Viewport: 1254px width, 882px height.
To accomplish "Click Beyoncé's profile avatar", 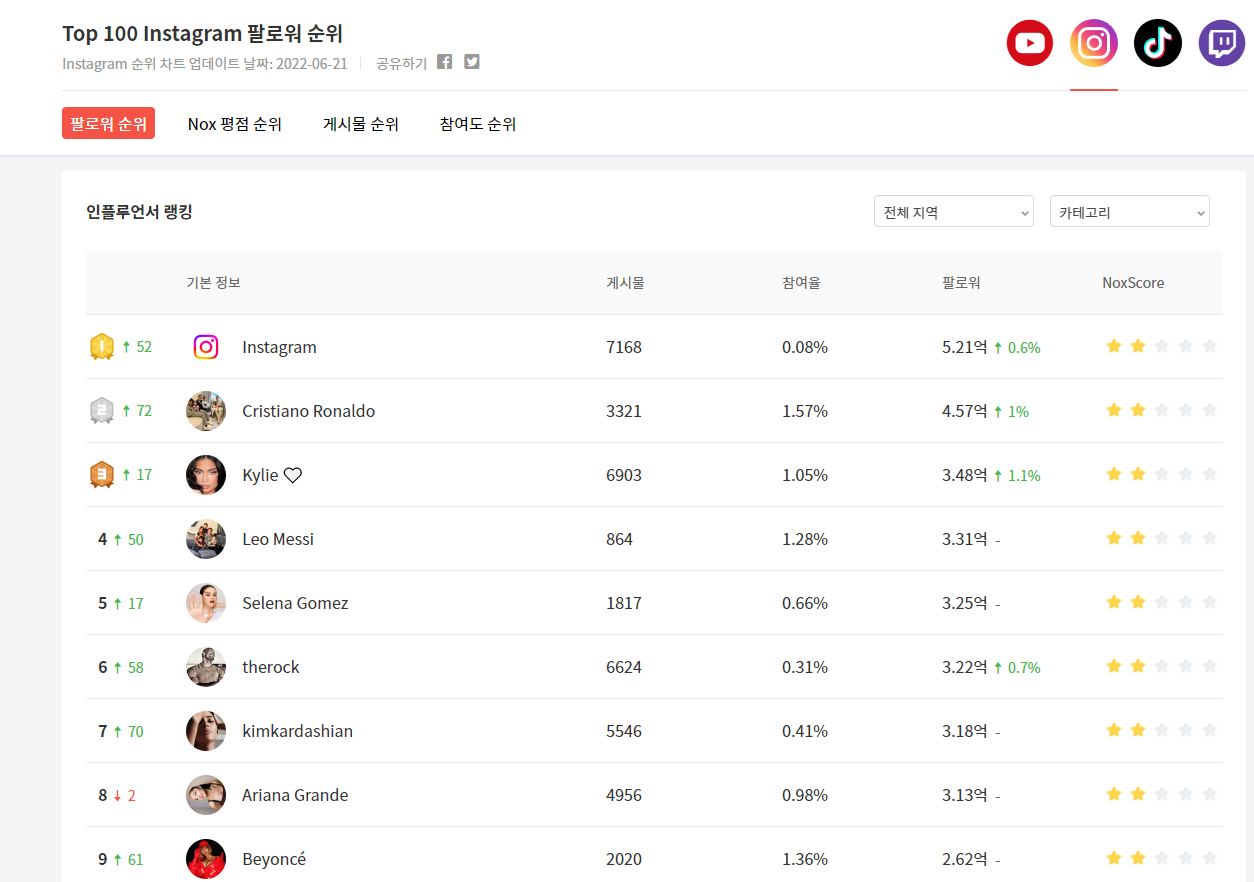I will click(x=206, y=859).
